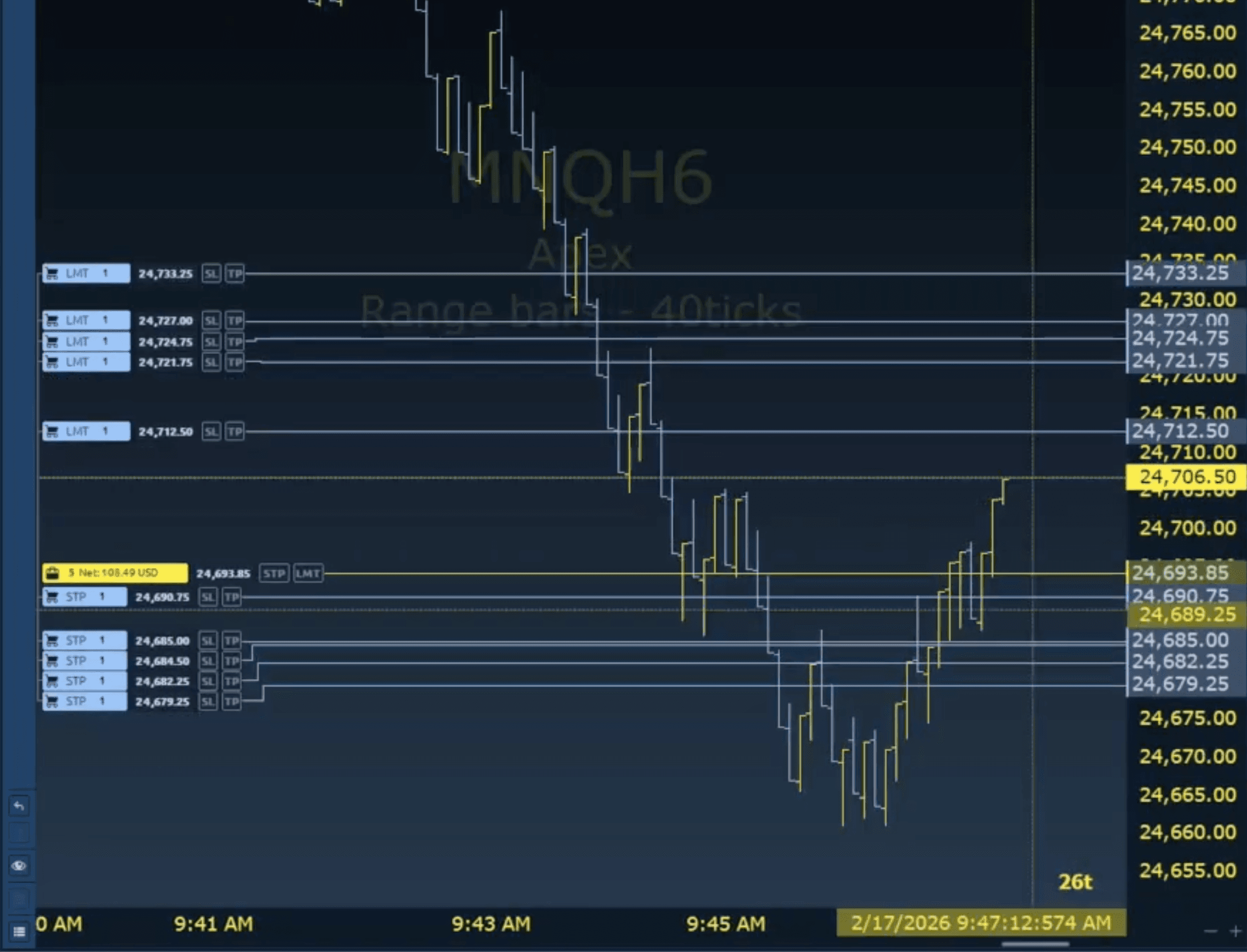Click the minus zoom control at the bottom right
The image size is (1247, 952).
1211,932
